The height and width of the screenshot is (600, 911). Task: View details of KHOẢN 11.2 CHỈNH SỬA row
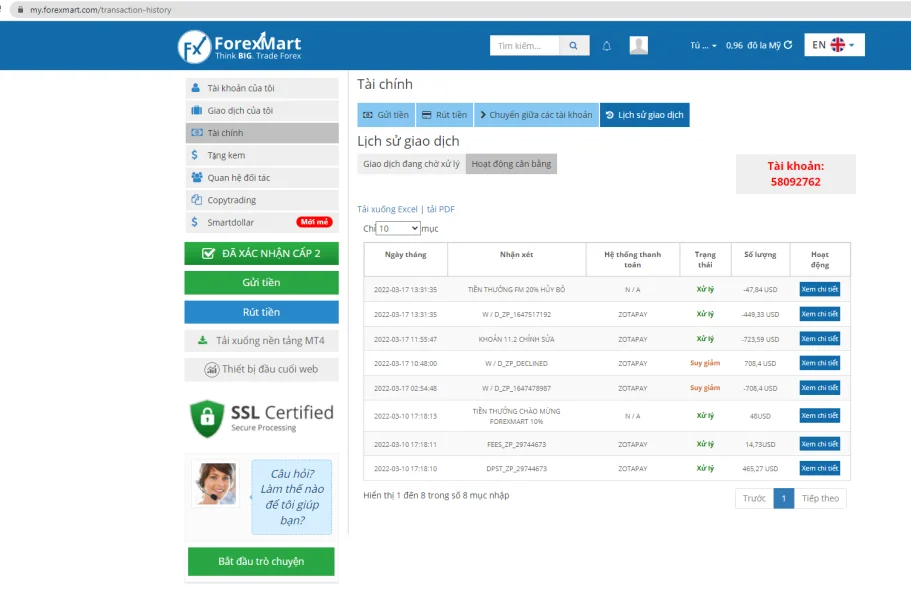pos(820,339)
